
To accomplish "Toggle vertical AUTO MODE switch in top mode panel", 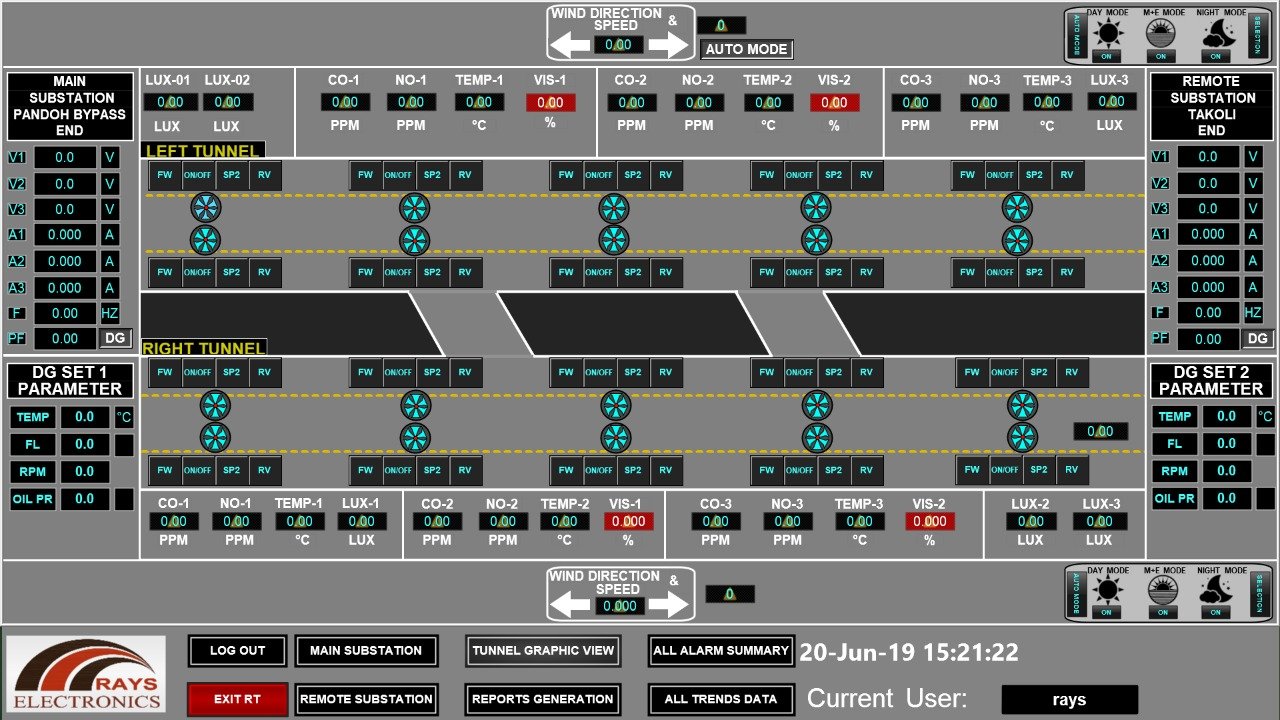I will click(1077, 35).
